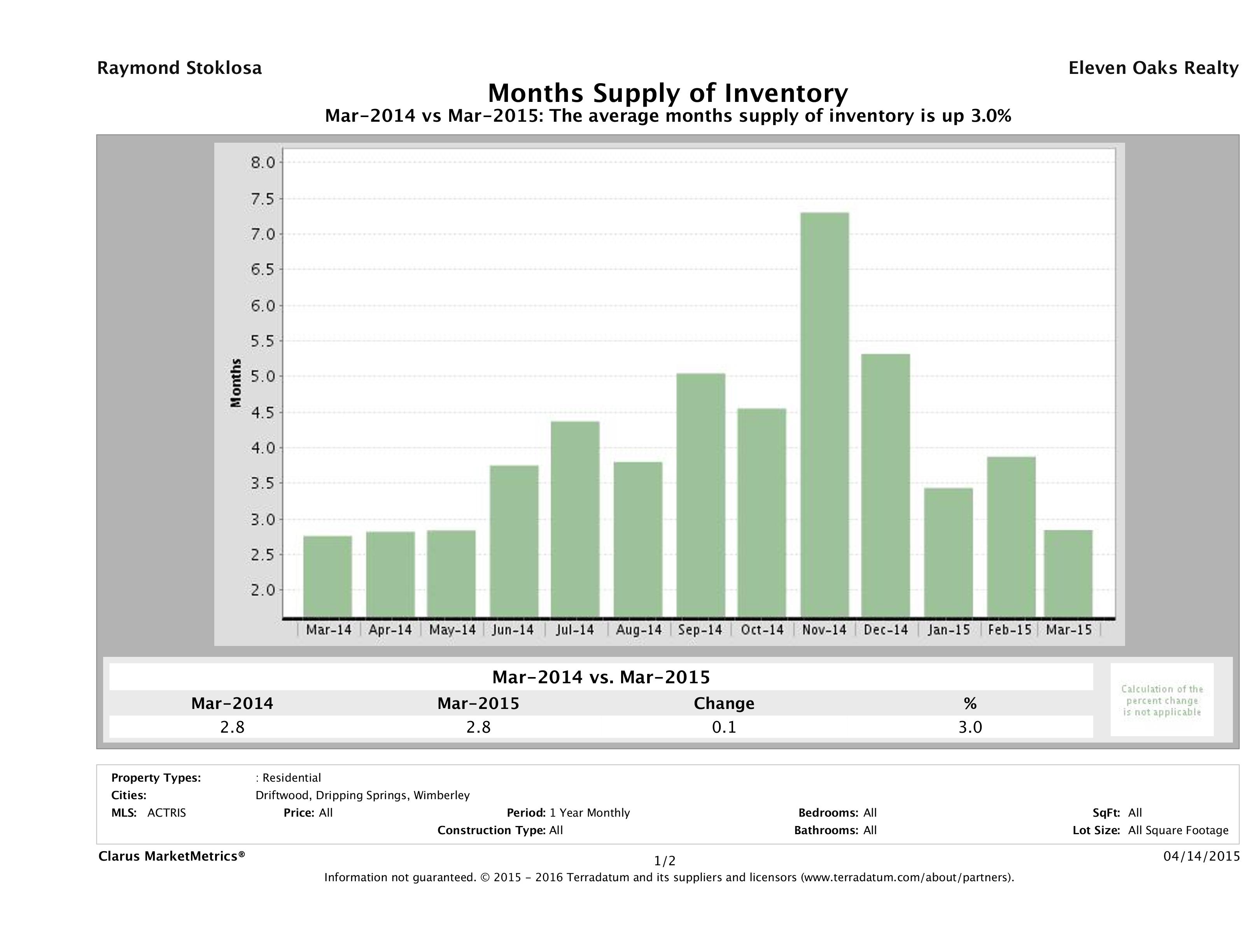Open the terradatum.com partners link
The height and width of the screenshot is (952, 1255).
tap(906, 878)
